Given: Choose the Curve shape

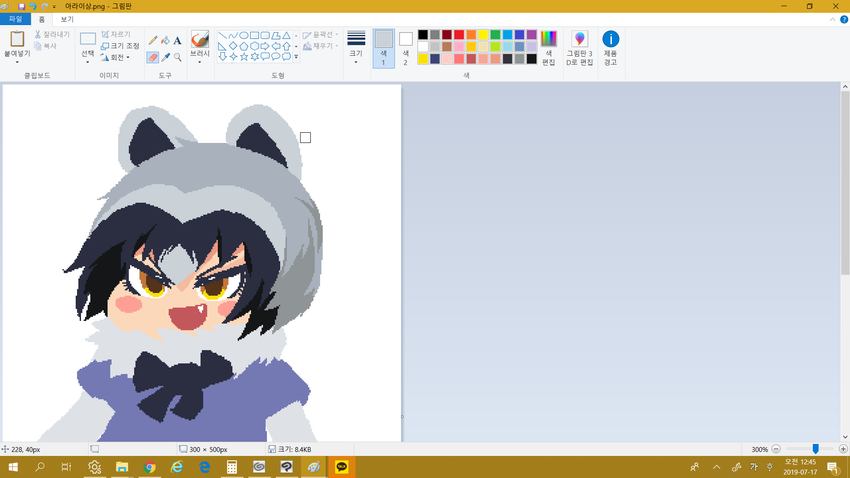Looking at the screenshot, I should 233,35.
